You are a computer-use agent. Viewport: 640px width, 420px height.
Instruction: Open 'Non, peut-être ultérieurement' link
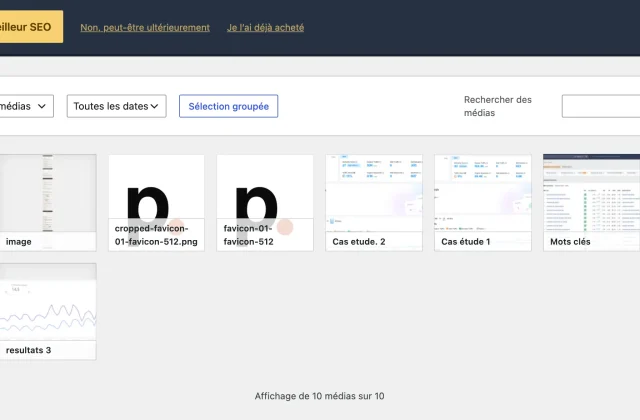tap(145, 27)
